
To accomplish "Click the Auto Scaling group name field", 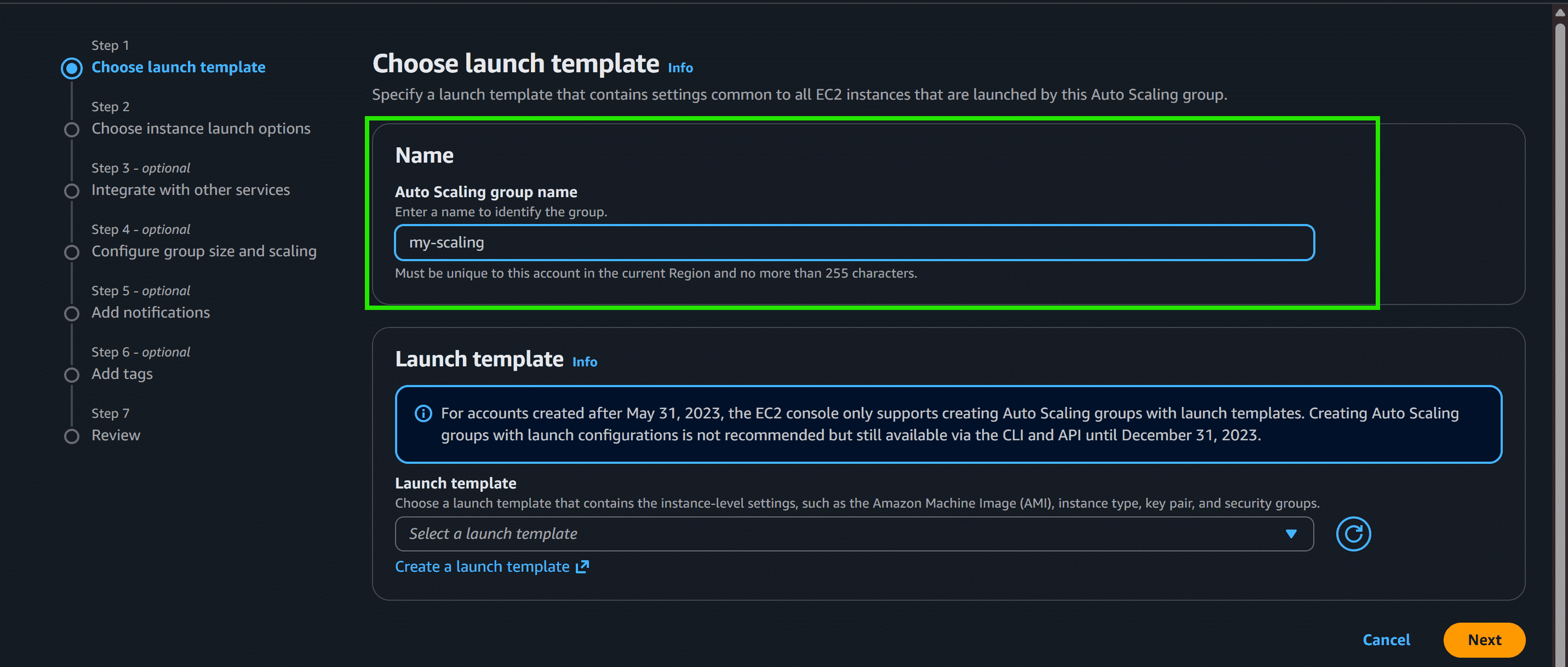I will [x=854, y=242].
